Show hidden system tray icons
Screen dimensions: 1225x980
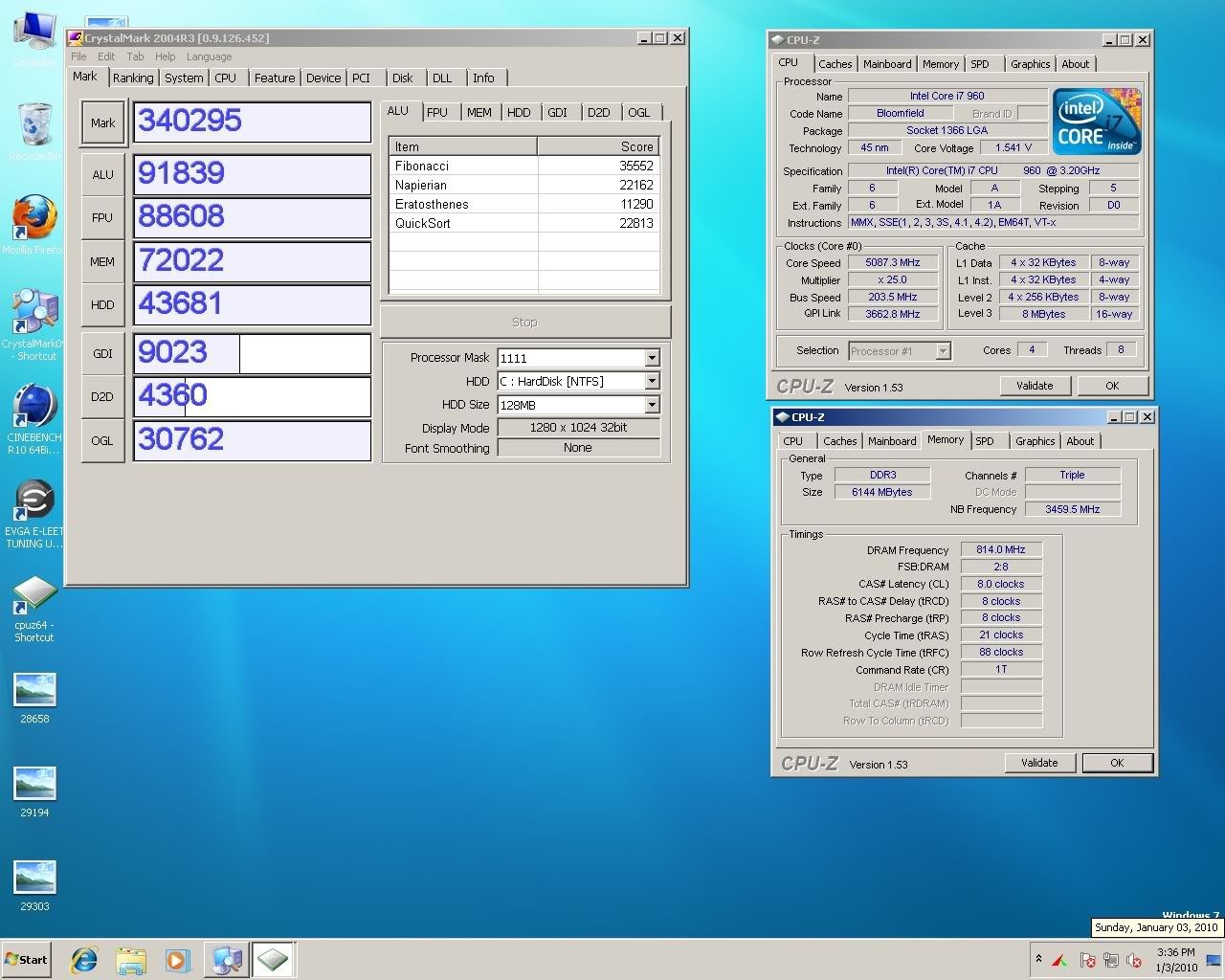click(1038, 958)
